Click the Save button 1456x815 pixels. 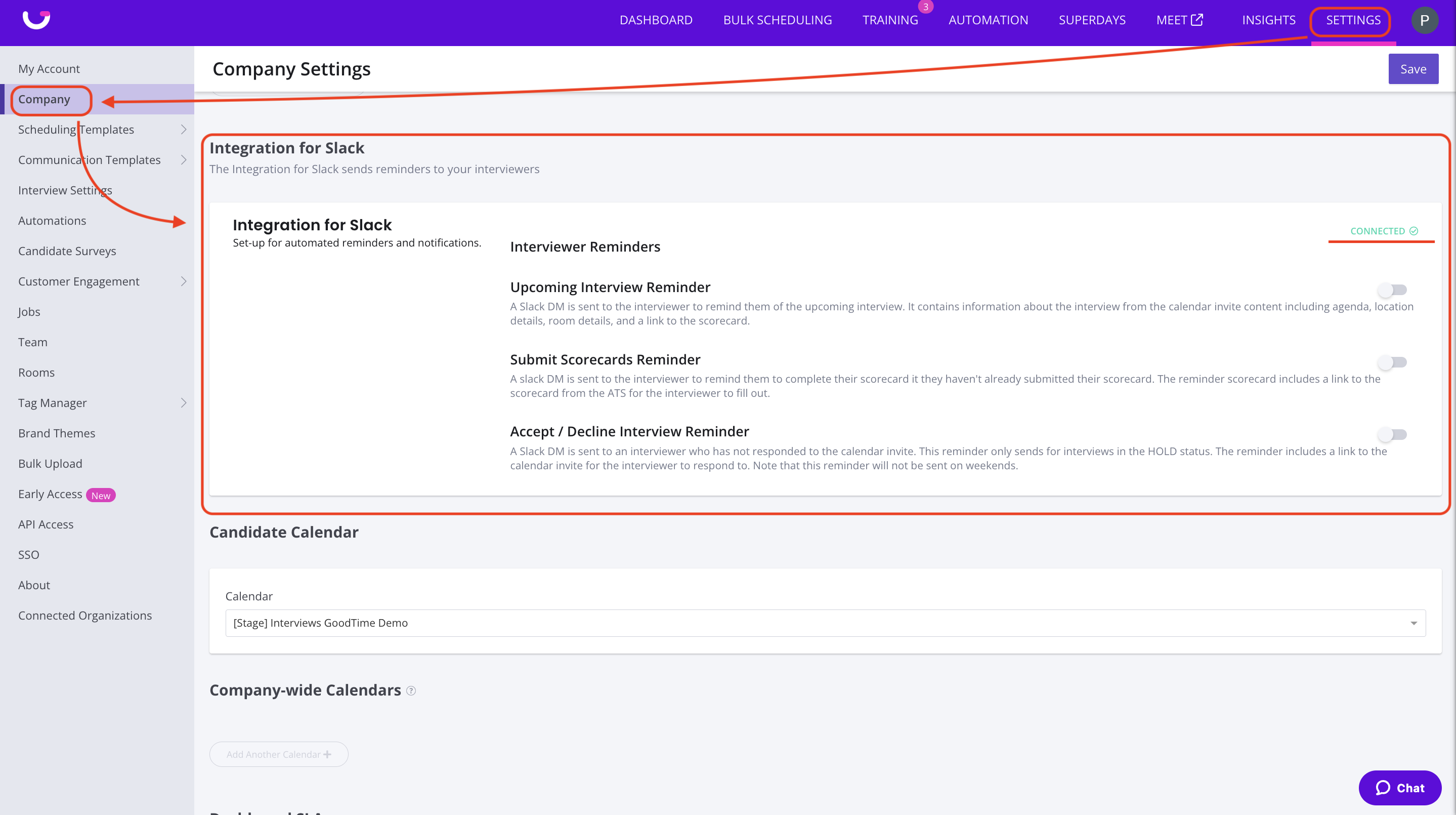pyautogui.click(x=1413, y=68)
